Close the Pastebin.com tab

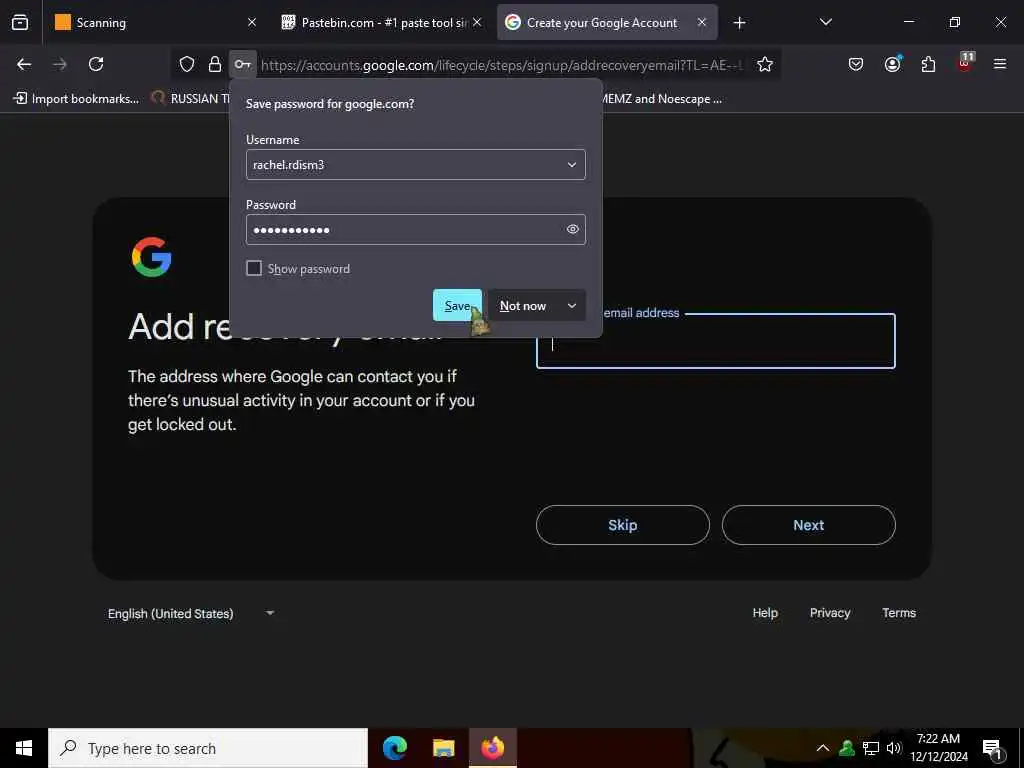pyautogui.click(x=477, y=22)
